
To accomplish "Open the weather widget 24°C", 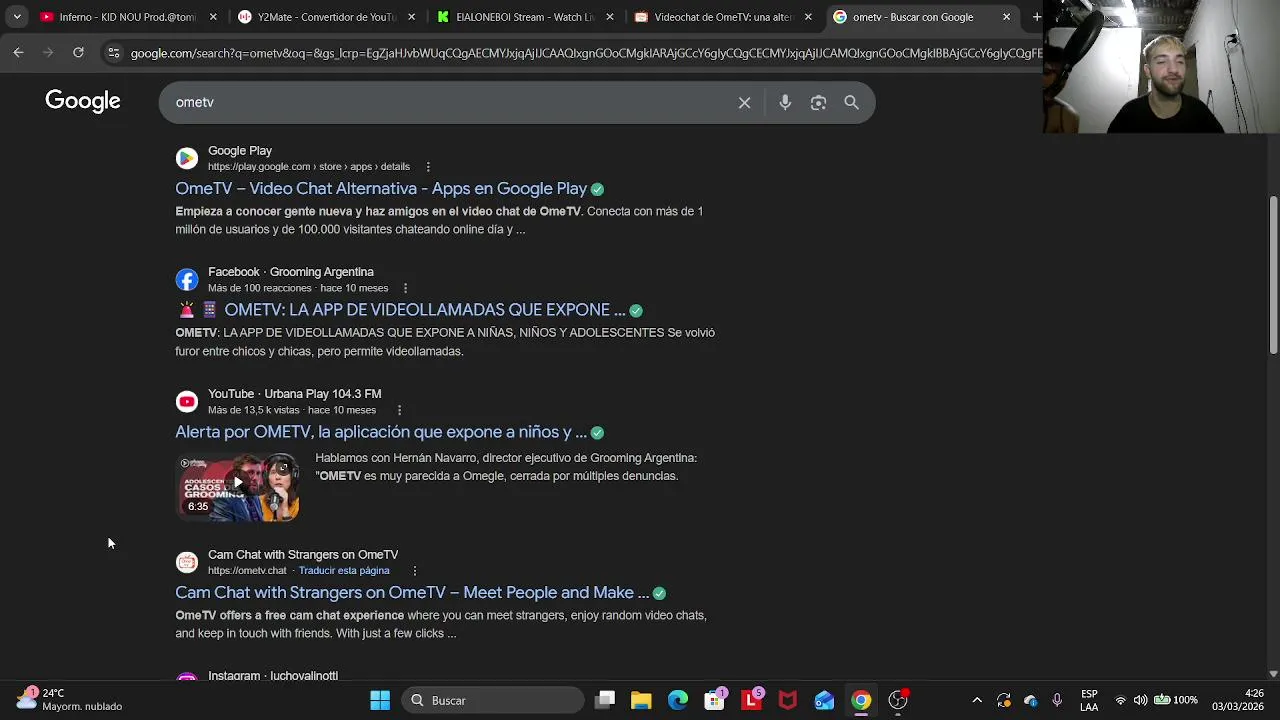I will pyautogui.click(x=68, y=699).
